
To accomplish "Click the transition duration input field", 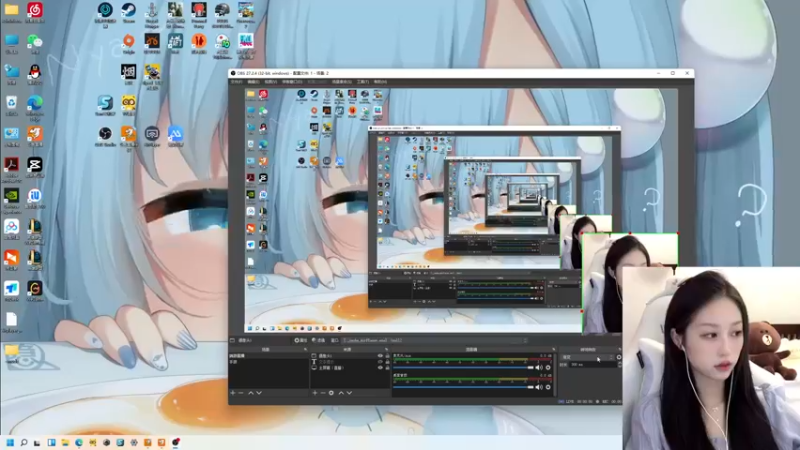I will pos(593,365).
